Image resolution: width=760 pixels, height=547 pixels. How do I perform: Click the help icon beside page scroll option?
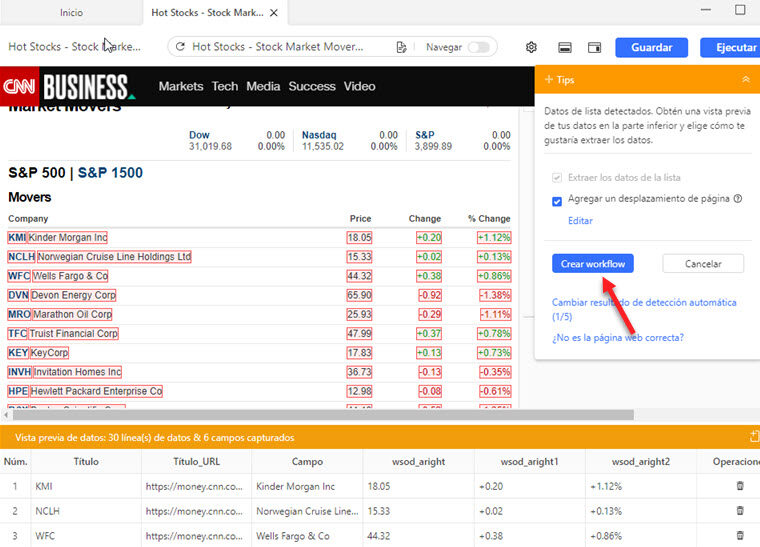tap(738, 199)
